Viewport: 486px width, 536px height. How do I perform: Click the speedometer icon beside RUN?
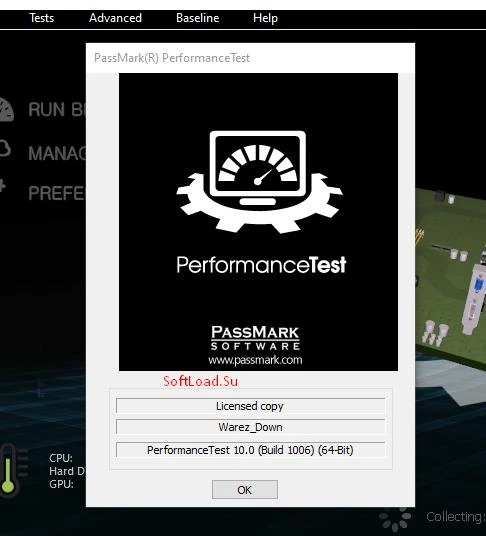pos(6,109)
